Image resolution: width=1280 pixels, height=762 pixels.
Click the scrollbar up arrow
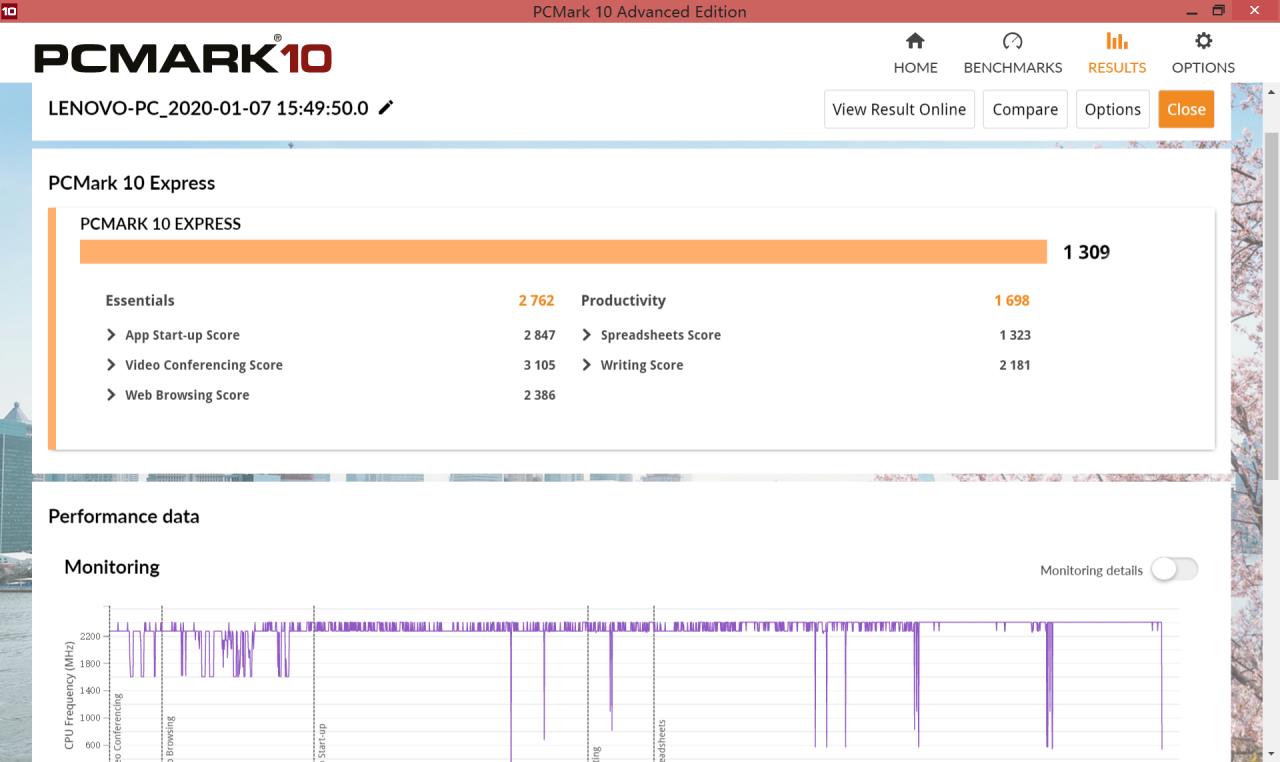click(x=1271, y=91)
